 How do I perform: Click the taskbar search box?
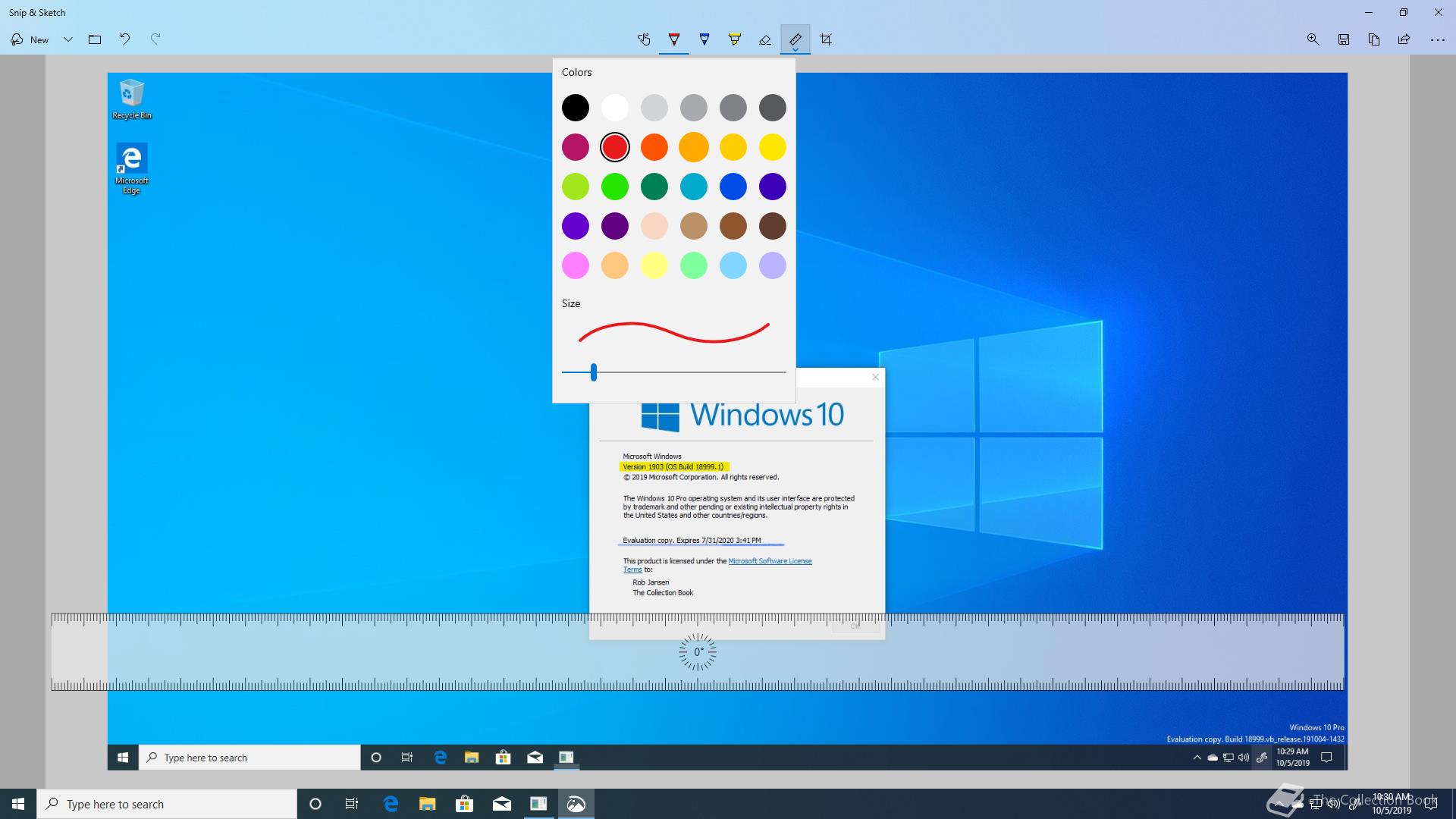point(167,804)
